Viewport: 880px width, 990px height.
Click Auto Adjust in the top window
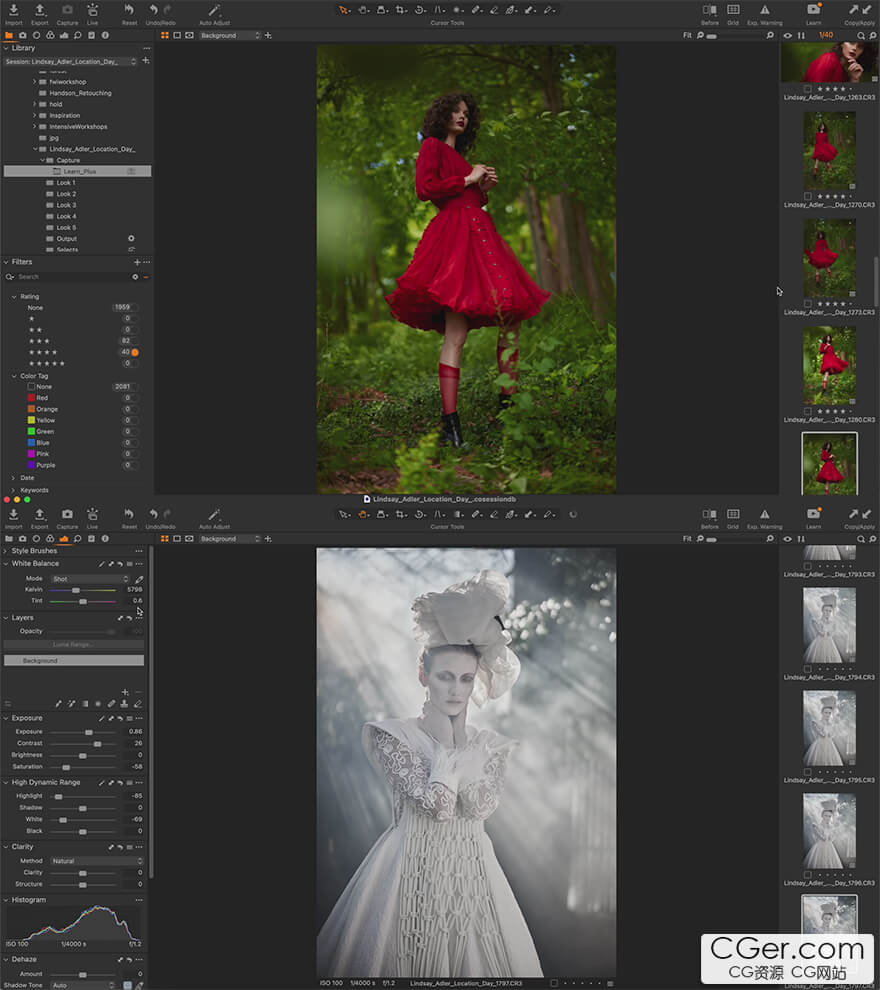point(214,14)
